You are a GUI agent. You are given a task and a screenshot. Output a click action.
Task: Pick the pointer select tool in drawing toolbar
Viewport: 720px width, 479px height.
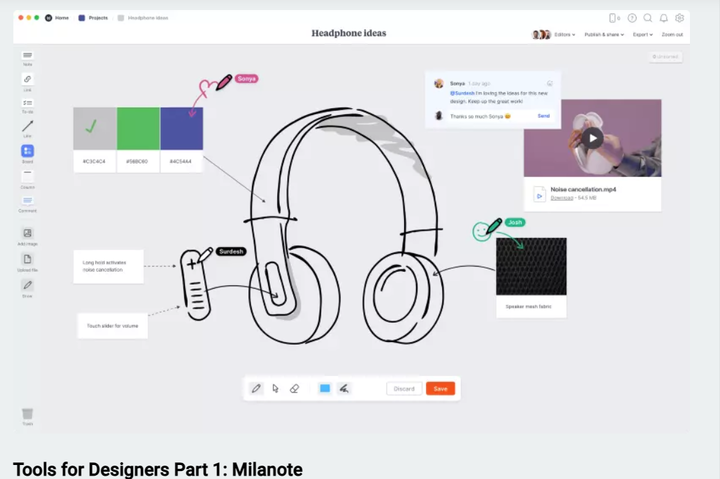275,388
